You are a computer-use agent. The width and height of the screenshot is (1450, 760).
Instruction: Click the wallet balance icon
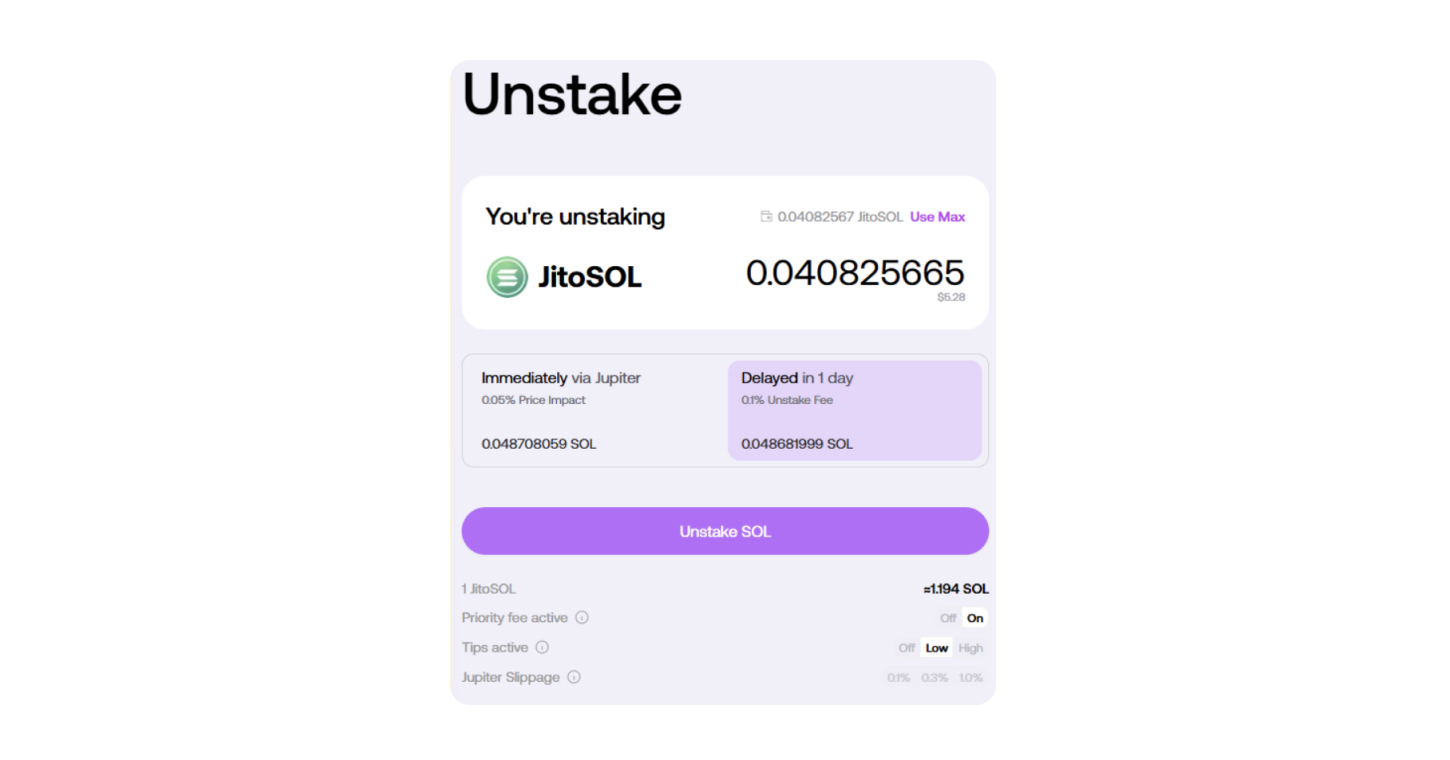767,217
